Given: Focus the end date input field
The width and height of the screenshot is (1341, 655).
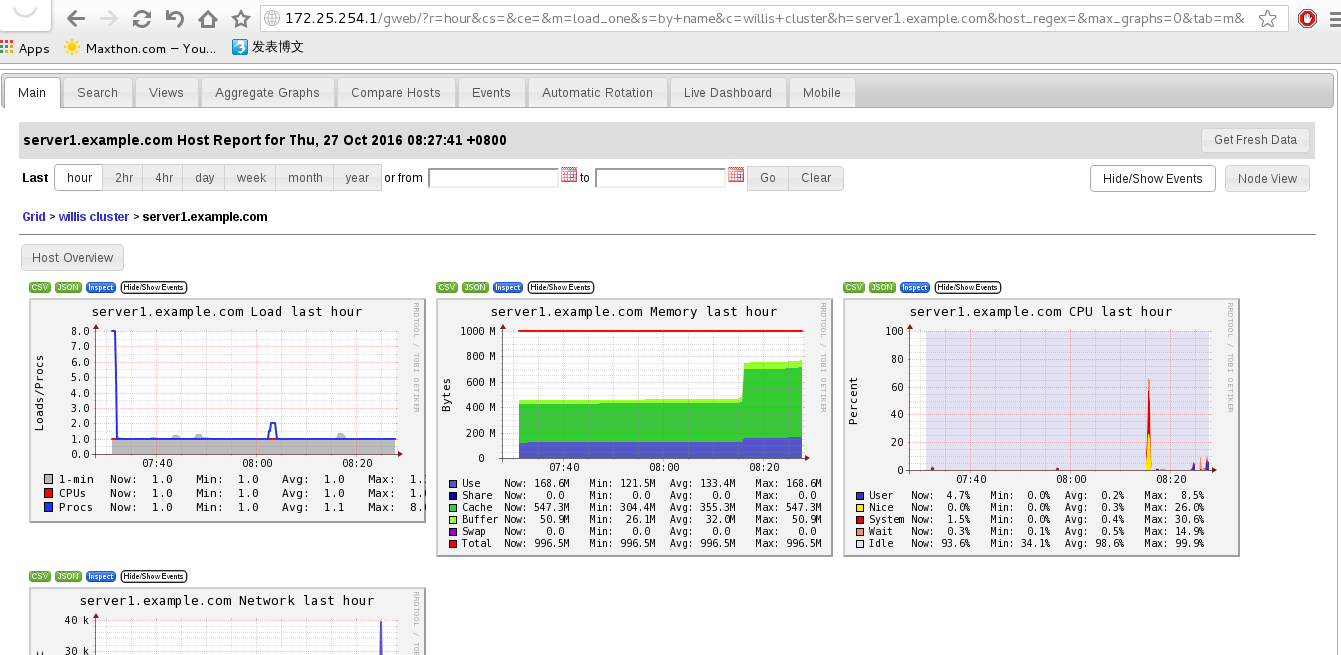Looking at the screenshot, I should (660, 178).
